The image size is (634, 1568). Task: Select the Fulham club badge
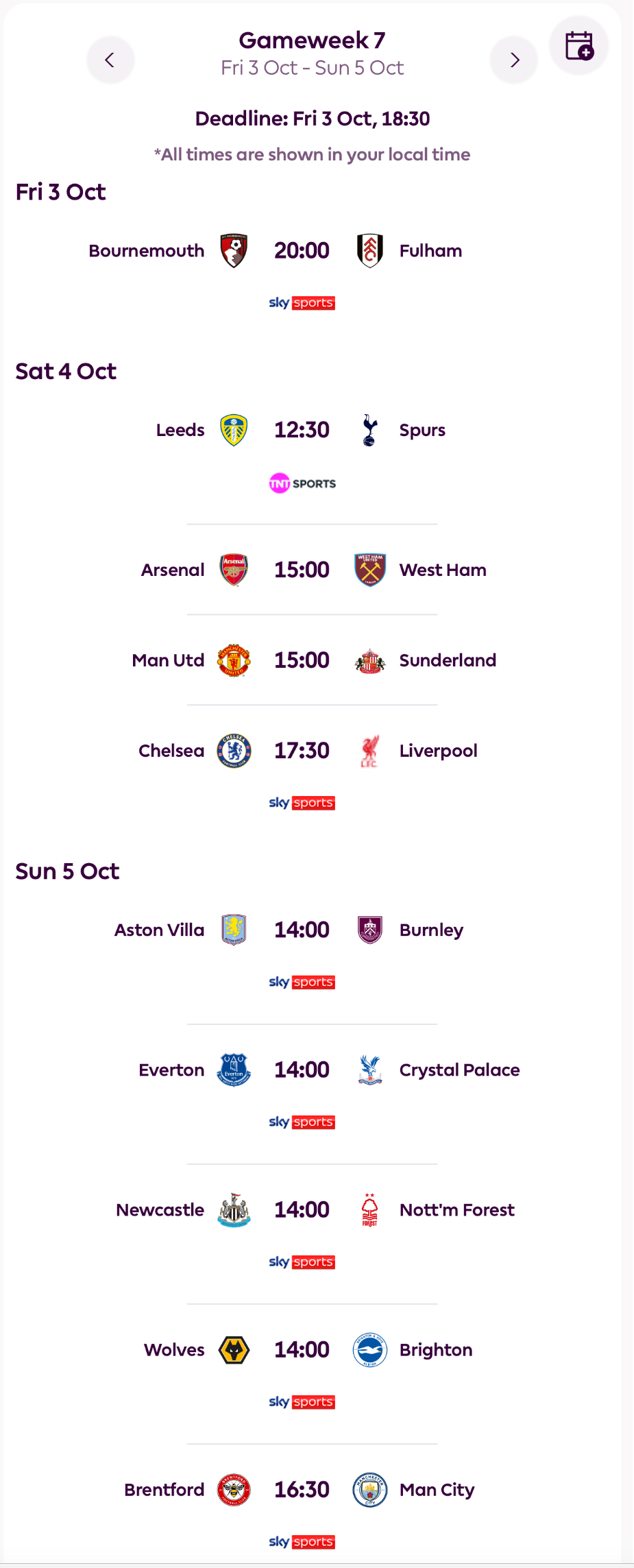point(369,251)
